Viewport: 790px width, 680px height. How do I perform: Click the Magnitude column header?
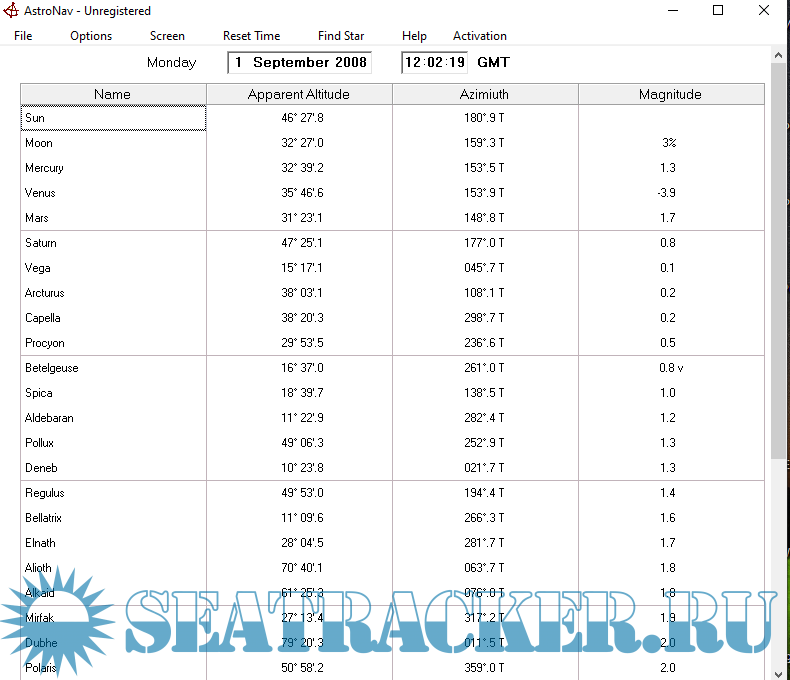(x=670, y=94)
